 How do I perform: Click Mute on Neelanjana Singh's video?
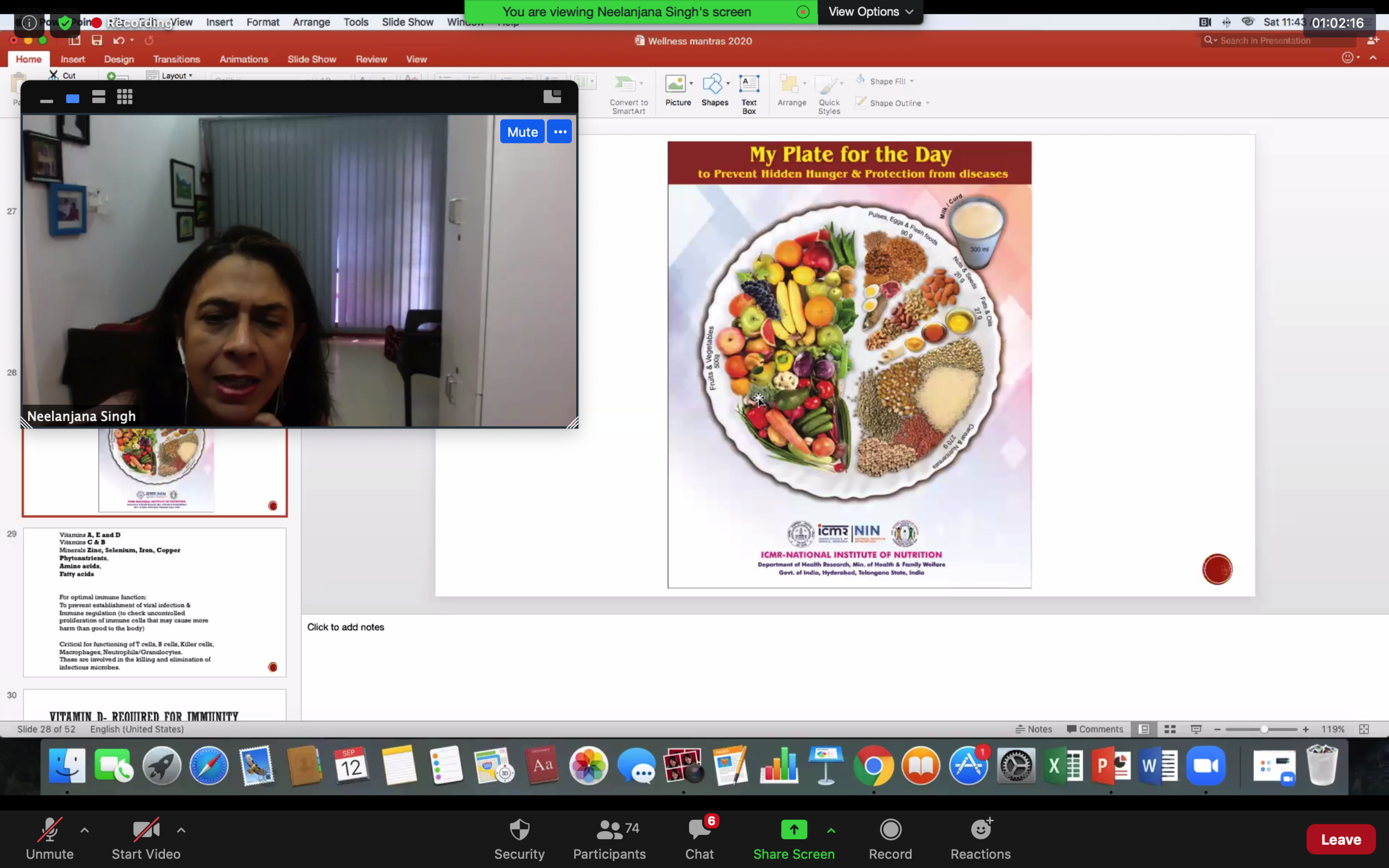pos(522,132)
